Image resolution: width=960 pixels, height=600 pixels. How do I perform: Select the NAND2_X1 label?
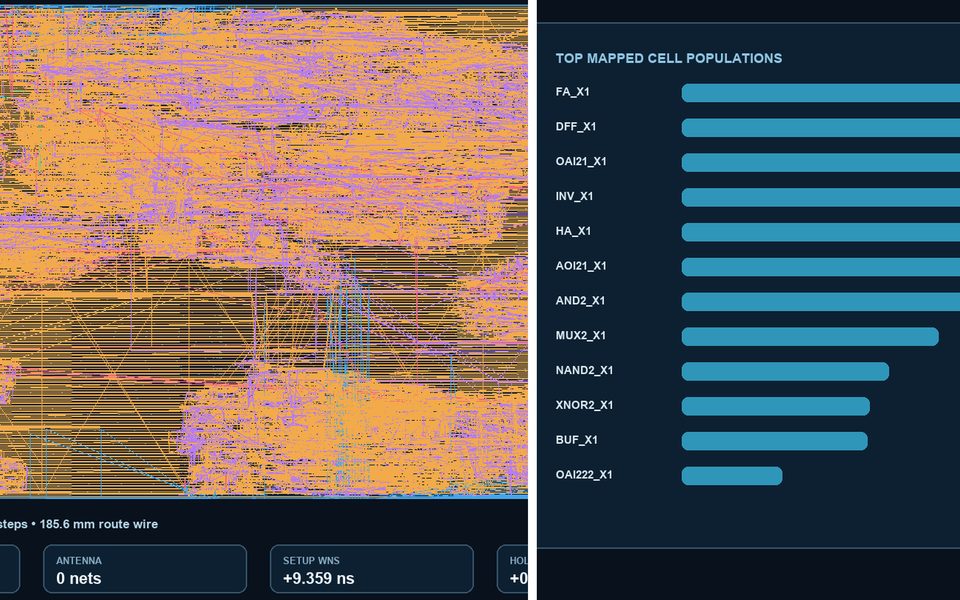[x=584, y=370]
